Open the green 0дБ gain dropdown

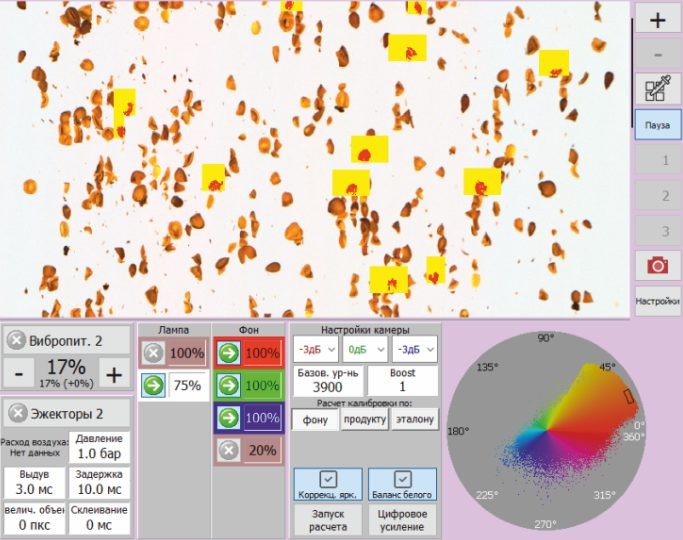(x=365, y=349)
